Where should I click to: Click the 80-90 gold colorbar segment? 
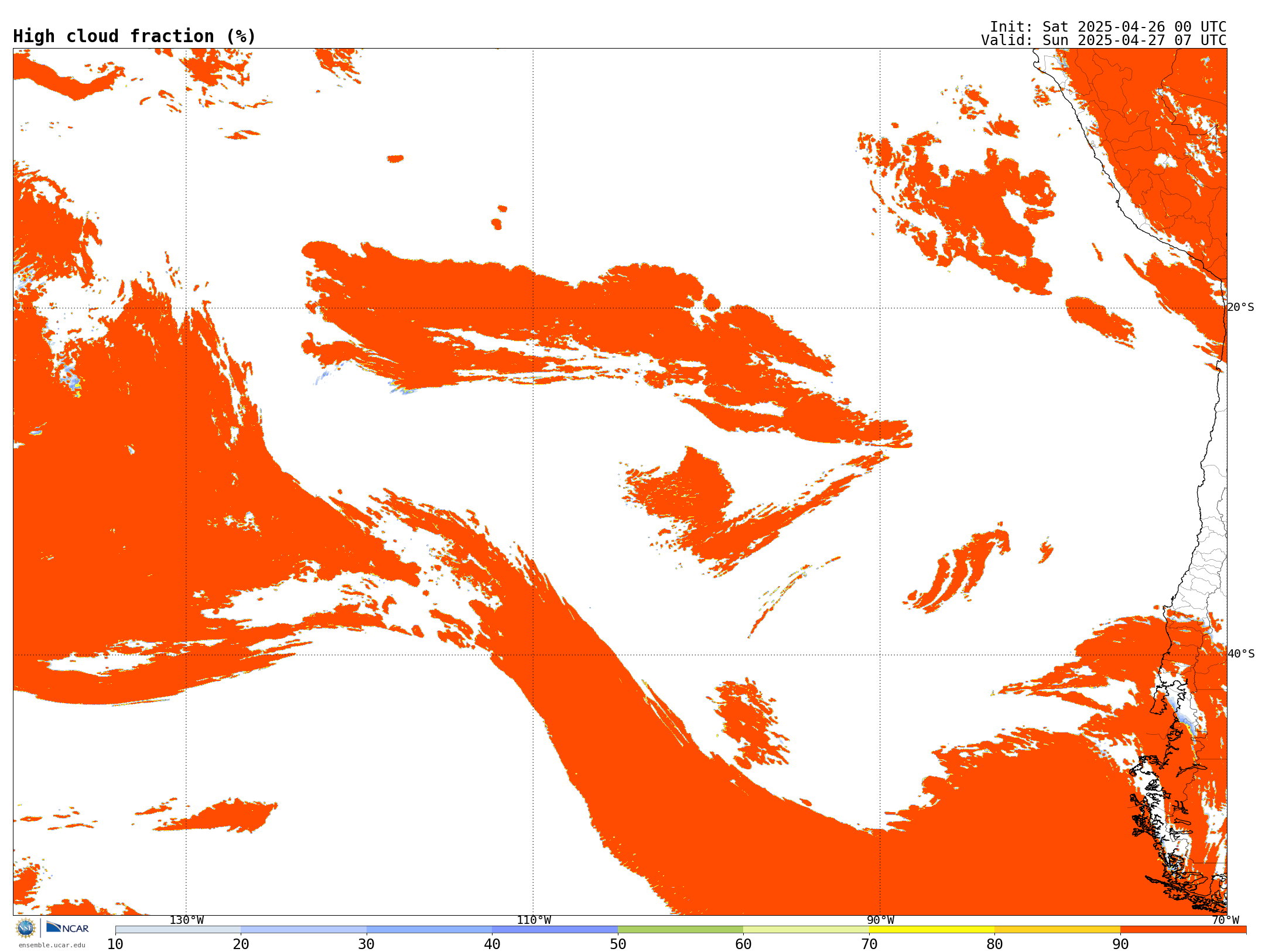tap(1057, 930)
